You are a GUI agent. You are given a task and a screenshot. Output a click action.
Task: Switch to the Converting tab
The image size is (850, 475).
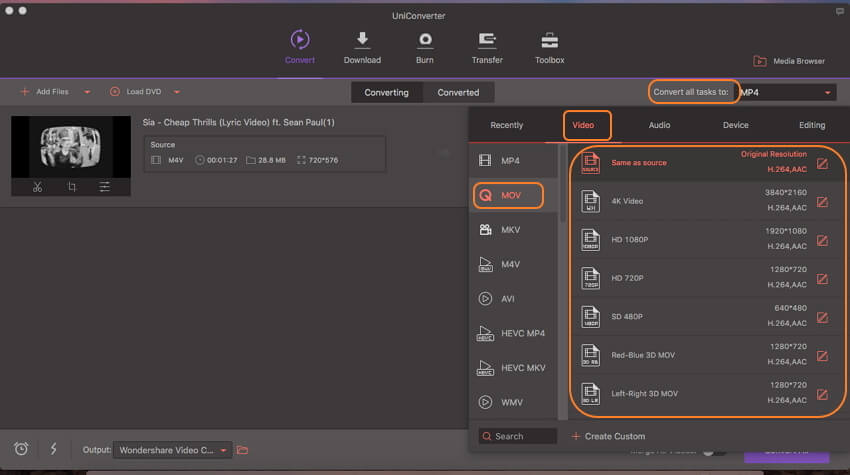387,92
